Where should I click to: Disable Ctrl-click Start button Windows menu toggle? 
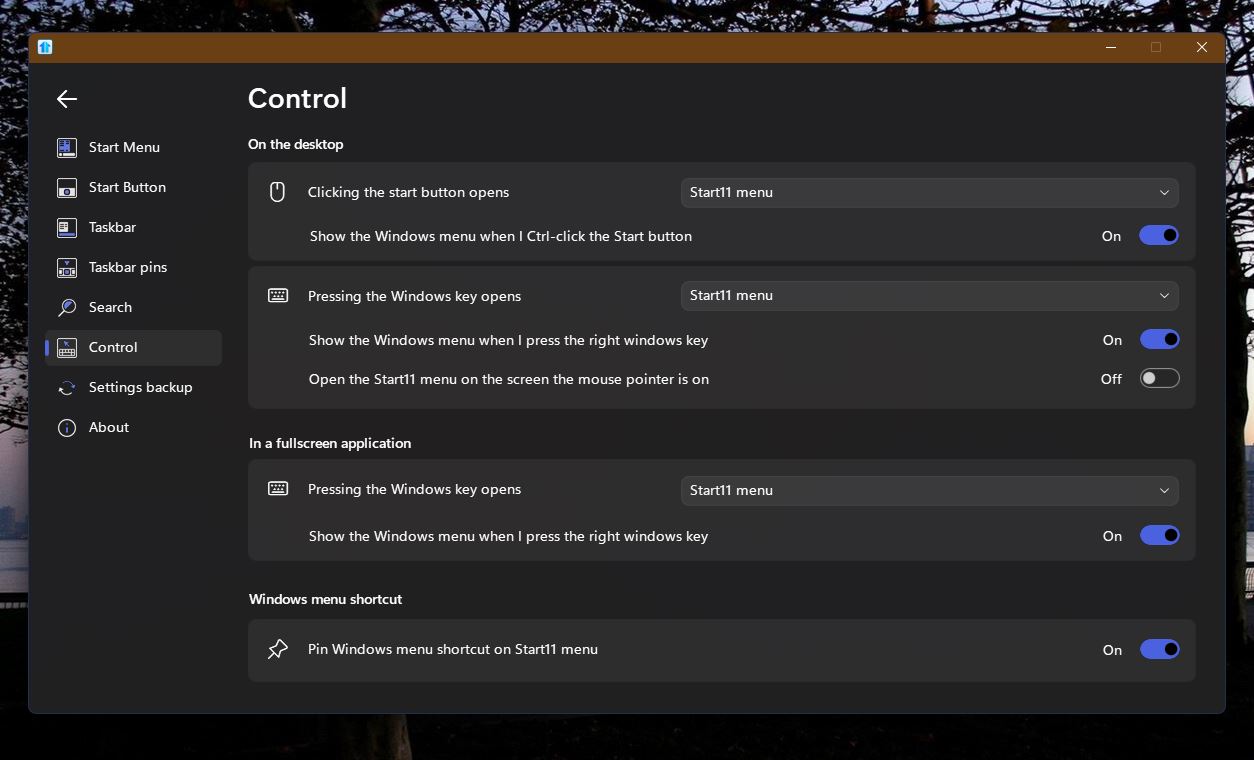[x=1159, y=236]
